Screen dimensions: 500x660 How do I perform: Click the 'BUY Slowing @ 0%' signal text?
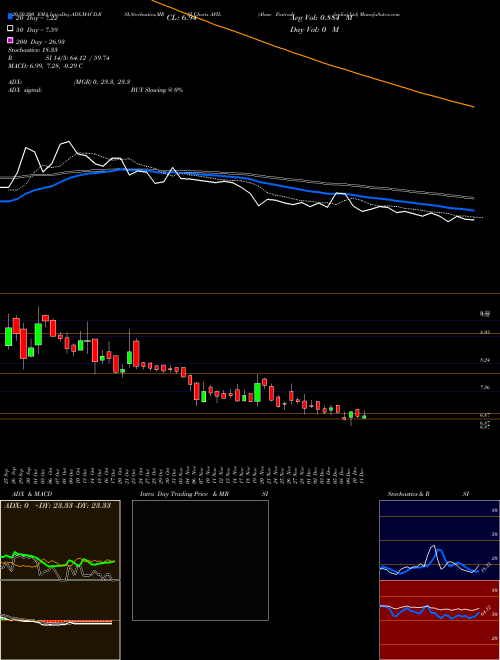click(x=157, y=90)
